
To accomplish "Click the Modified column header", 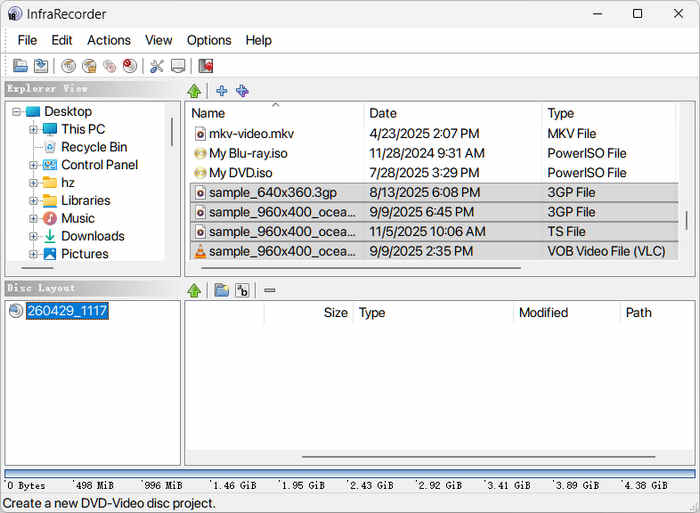I will pos(567,313).
